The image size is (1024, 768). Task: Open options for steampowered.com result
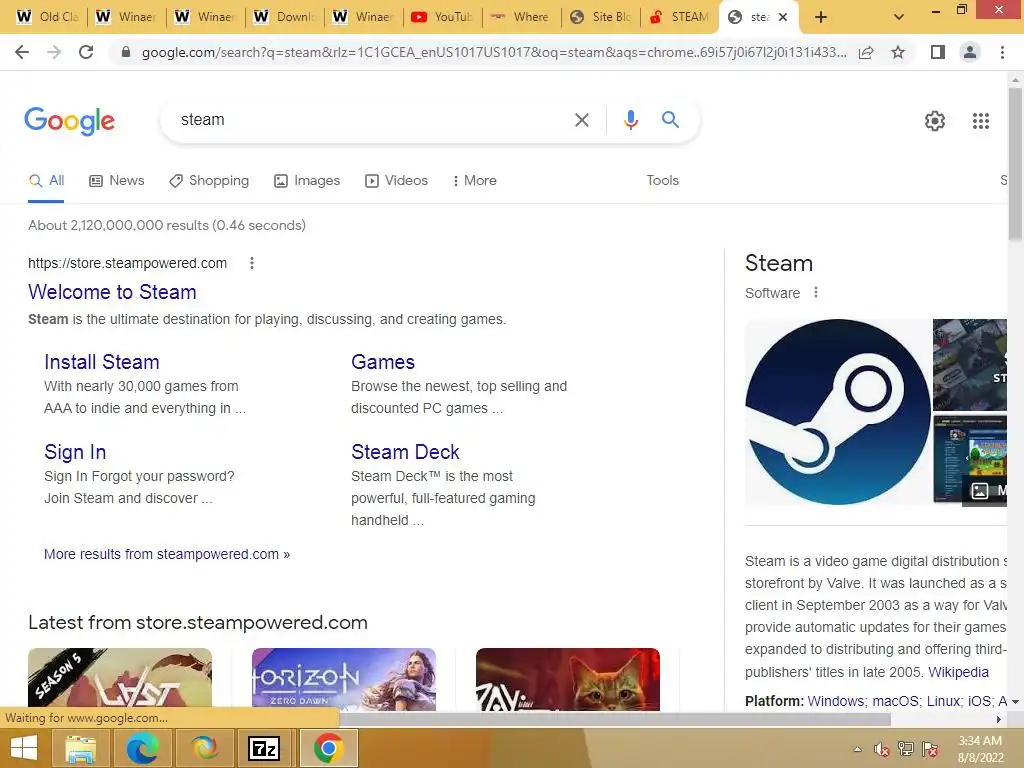251,263
